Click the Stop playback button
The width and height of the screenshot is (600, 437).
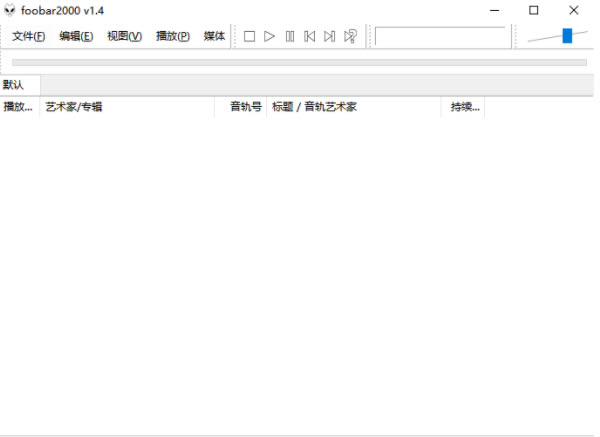pyautogui.click(x=249, y=36)
